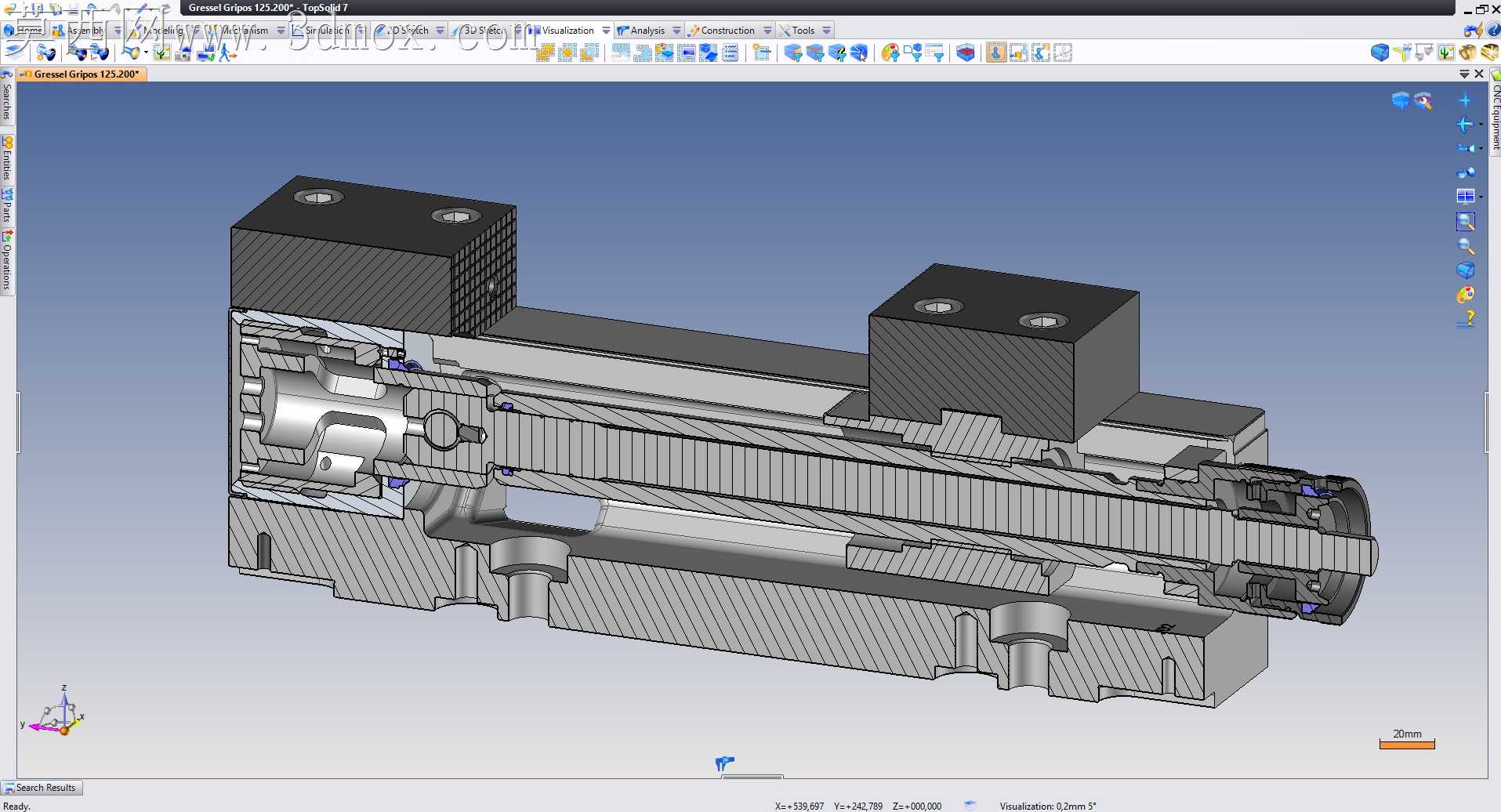Open the Parts side panel
This screenshot has width=1501, height=812.
7,205
